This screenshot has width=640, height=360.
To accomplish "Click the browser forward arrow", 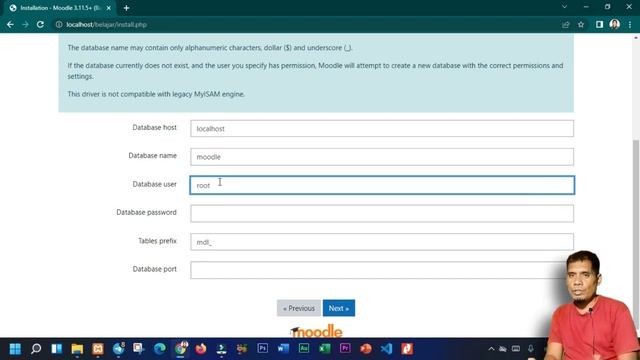I will [x=25, y=24].
